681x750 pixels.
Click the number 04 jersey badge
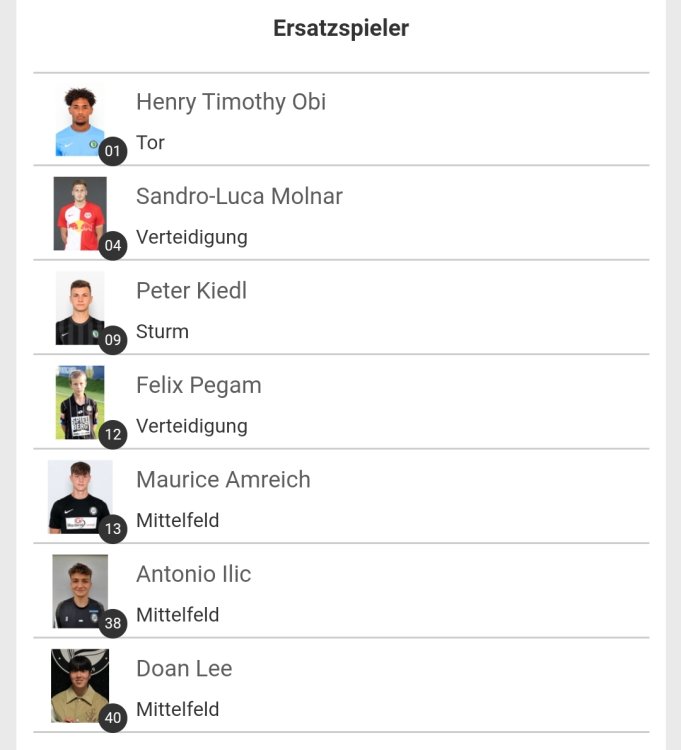[x=113, y=245]
